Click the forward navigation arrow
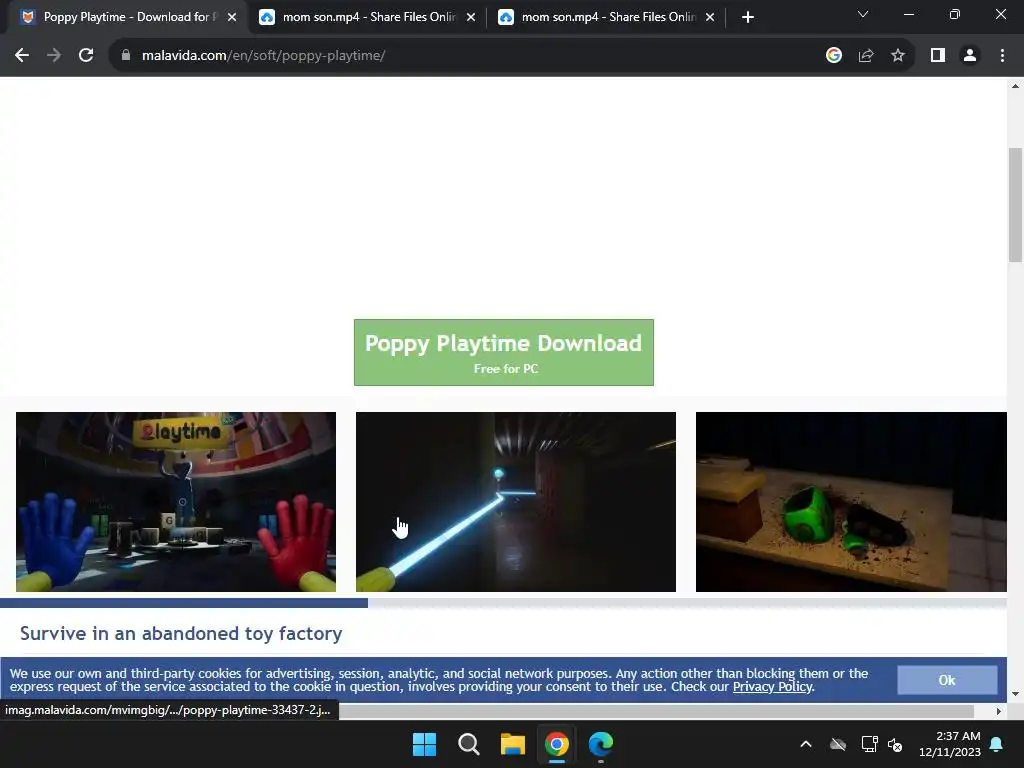The height and width of the screenshot is (768, 1024). pos(54,56)
